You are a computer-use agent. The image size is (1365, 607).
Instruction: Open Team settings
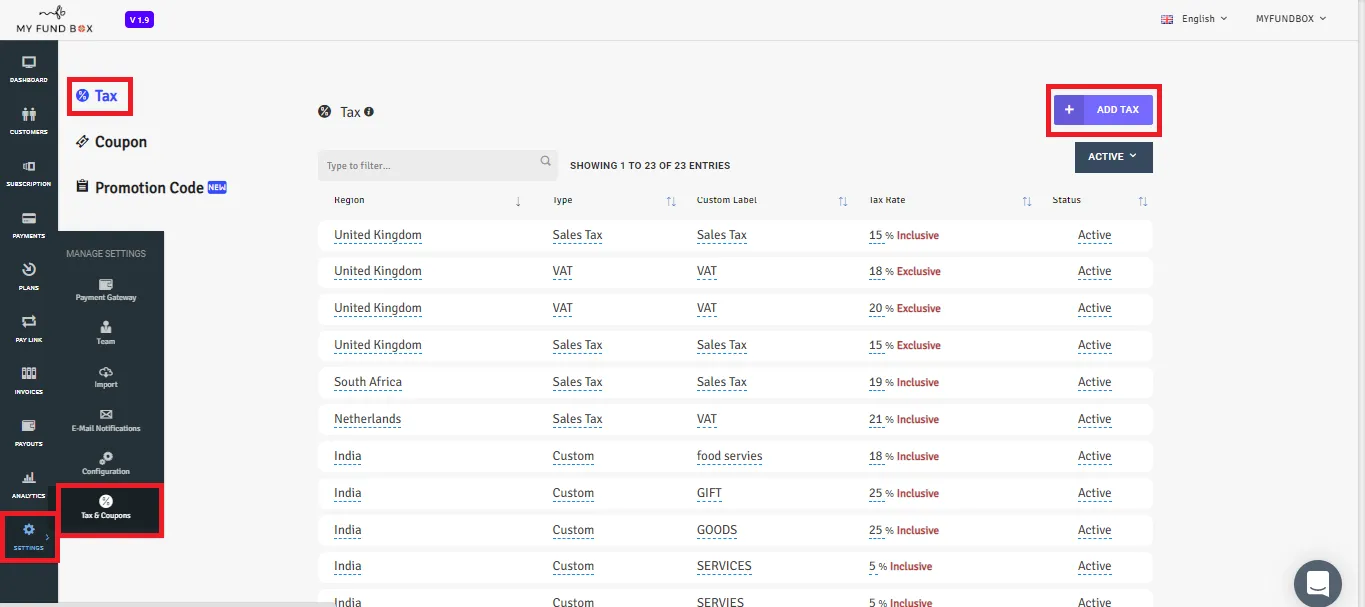(x=106, y=333)
